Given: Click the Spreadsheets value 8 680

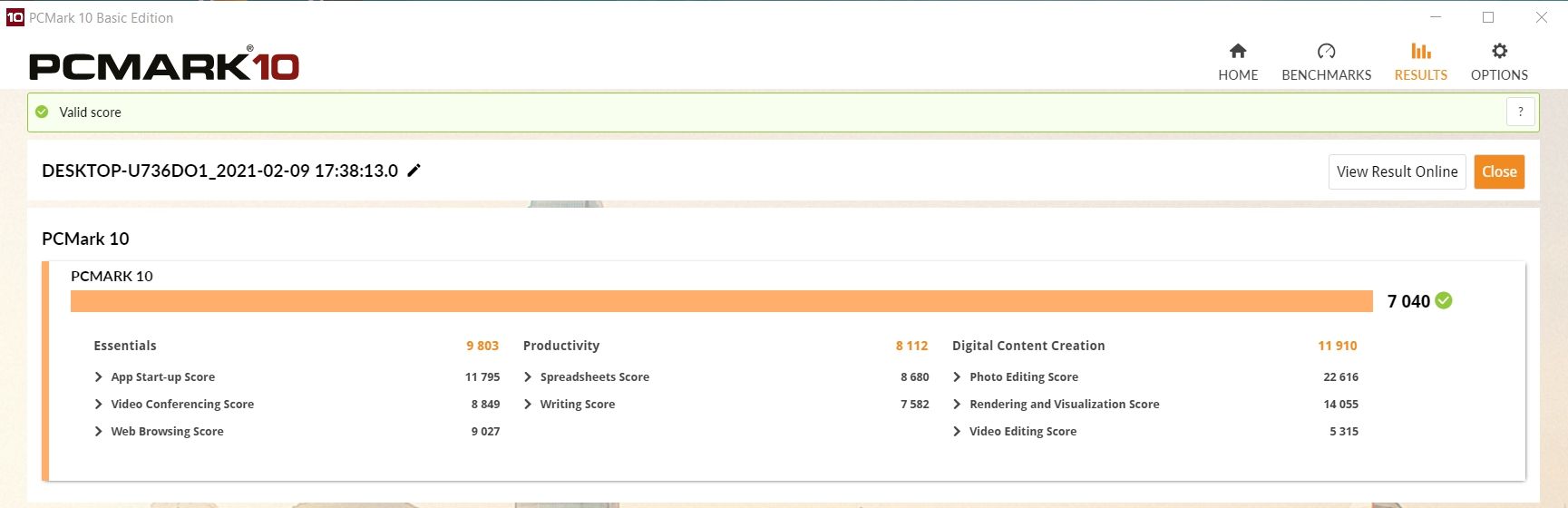Looking at the screenshot, I should (914, 376).
